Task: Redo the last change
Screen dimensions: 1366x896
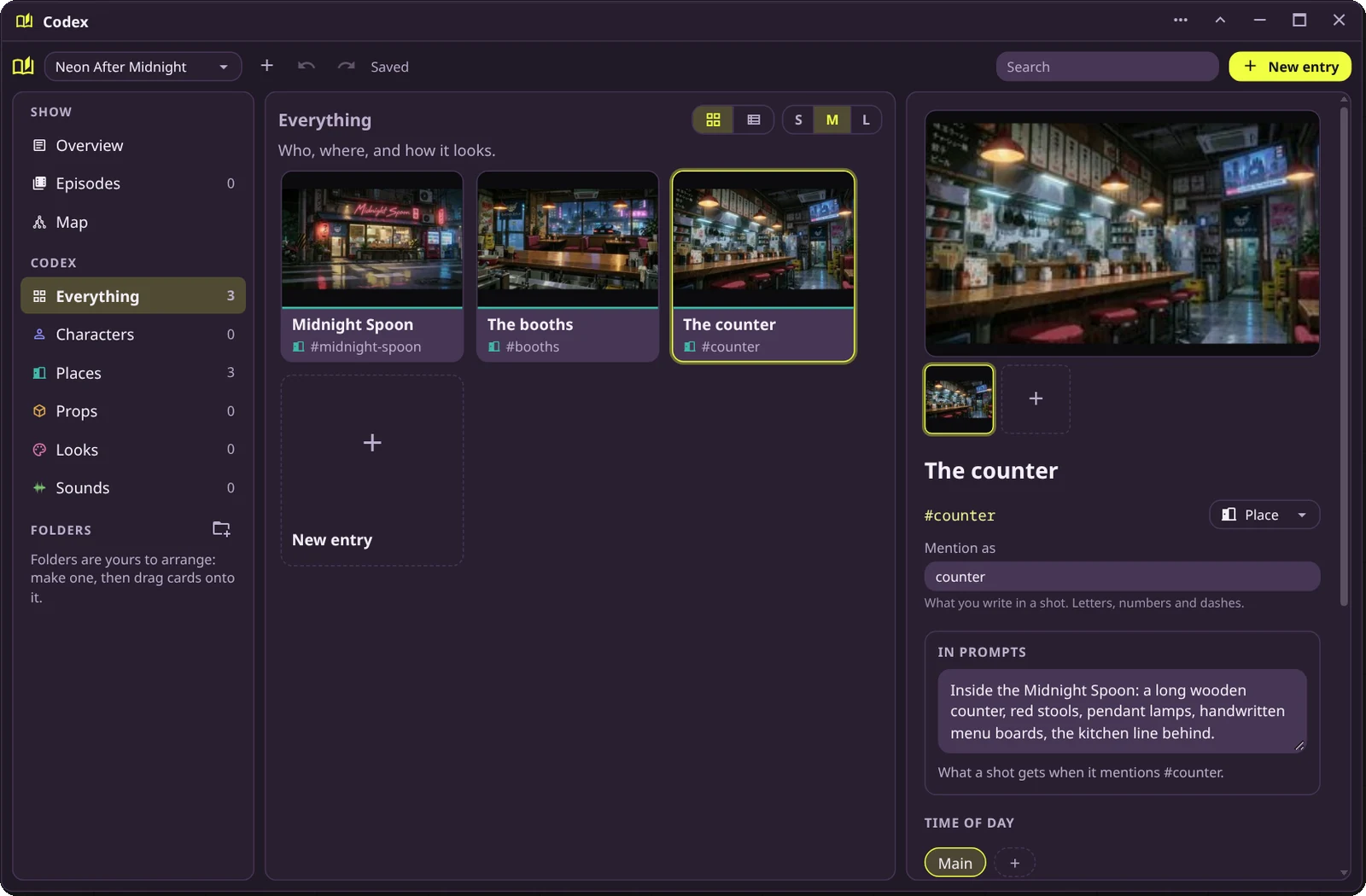Action: click(346, 66)
